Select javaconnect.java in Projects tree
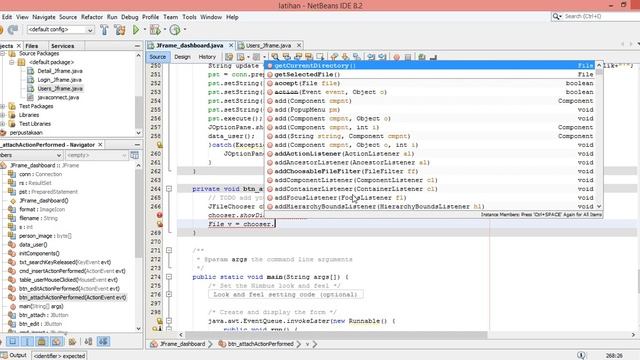 click(x=58, y=98)
